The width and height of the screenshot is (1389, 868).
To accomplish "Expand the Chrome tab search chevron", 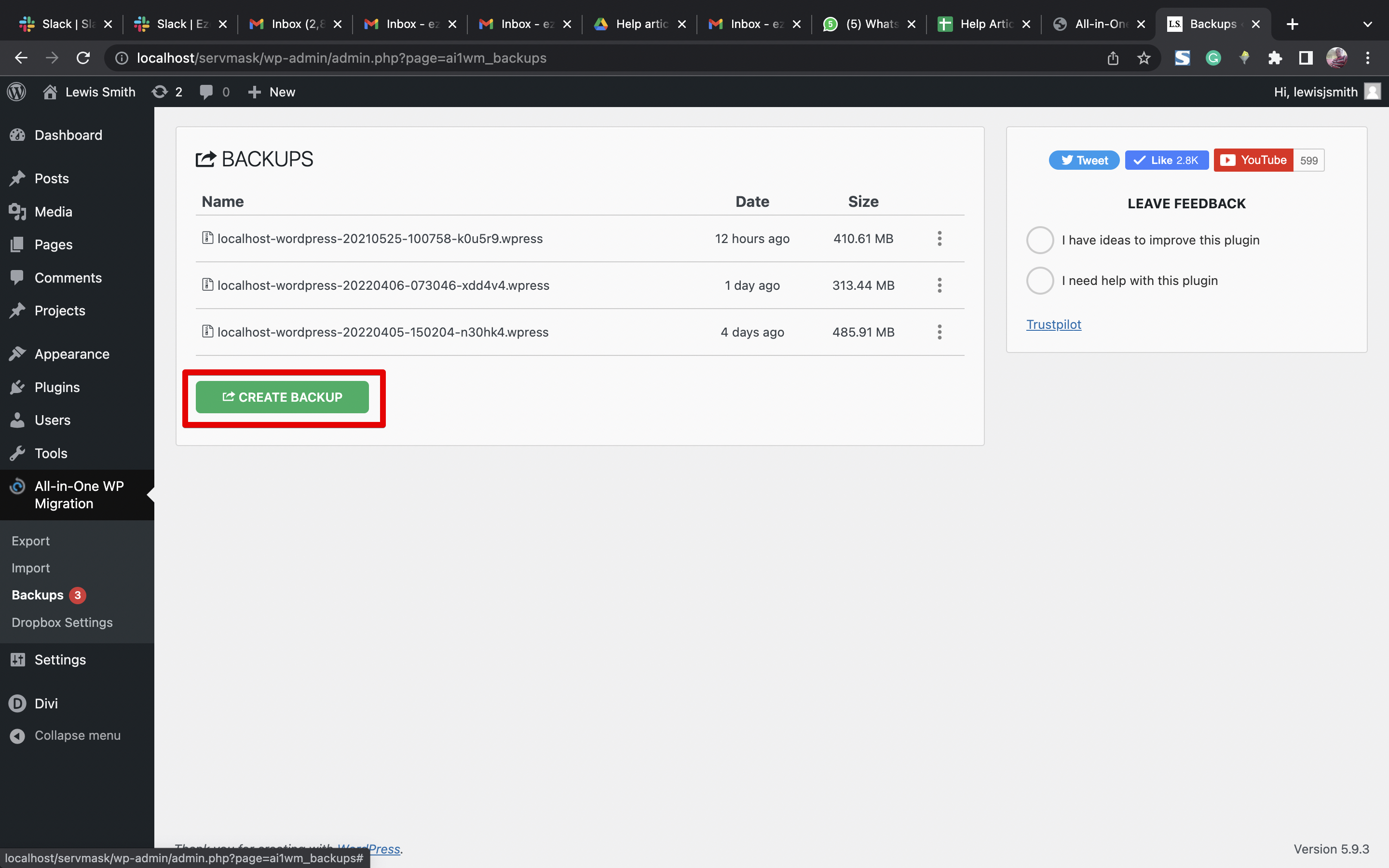I will 1367,24.
